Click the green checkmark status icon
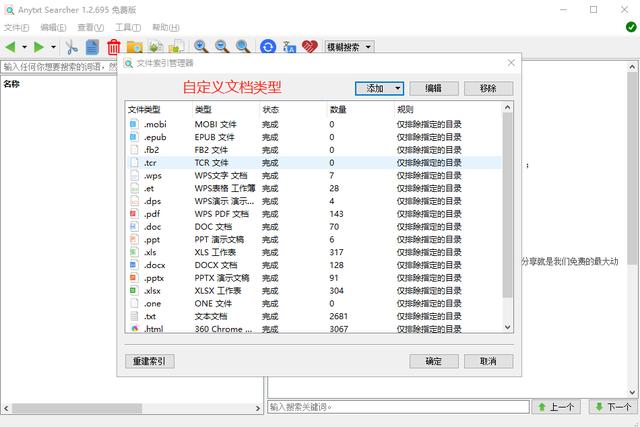Viewport: 640px width, 427px height. [631, 27]
